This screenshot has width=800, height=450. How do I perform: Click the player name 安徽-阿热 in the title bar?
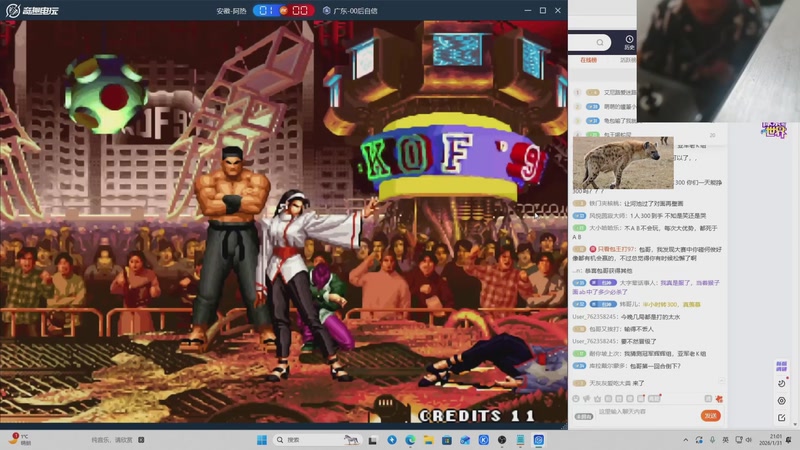(x=231, y=11)
